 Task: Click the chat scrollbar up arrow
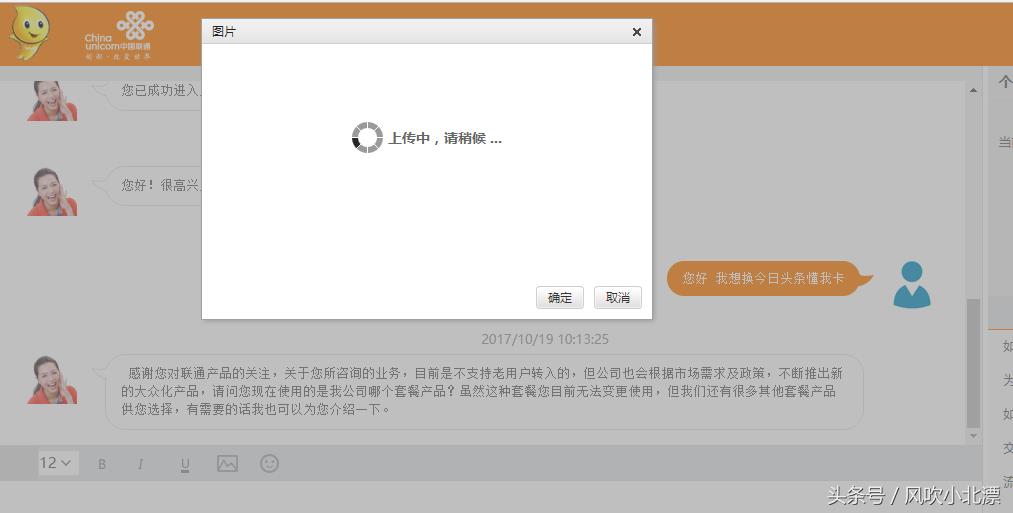974,91
